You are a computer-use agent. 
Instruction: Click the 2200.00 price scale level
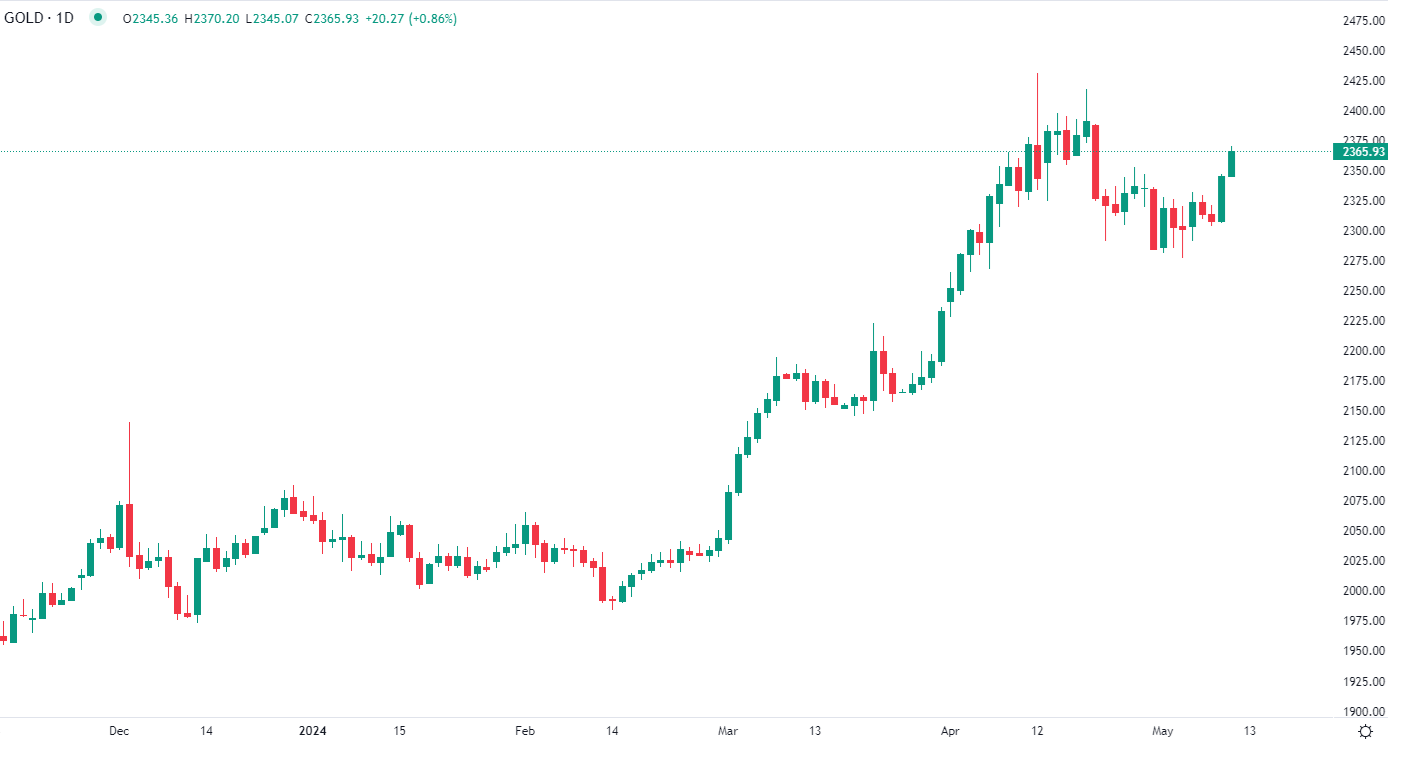[1364, 351]
